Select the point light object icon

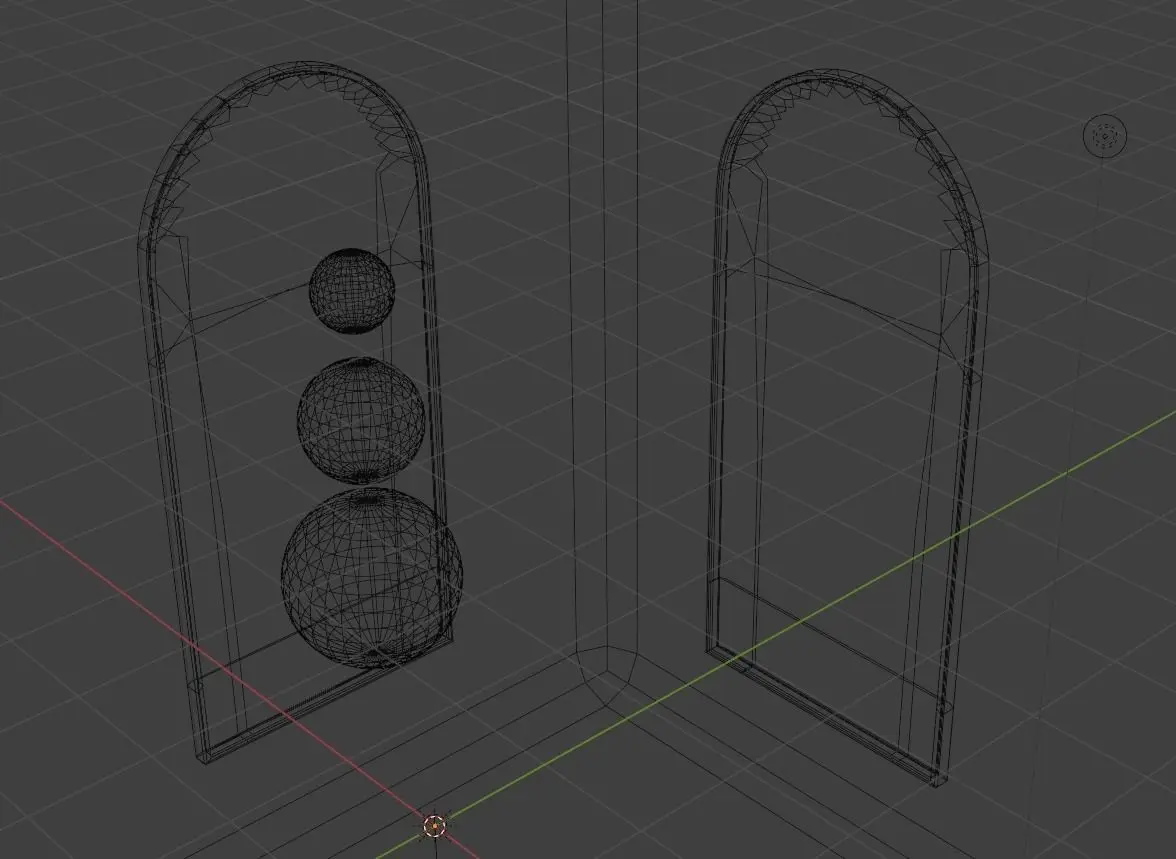point(1105,137)
